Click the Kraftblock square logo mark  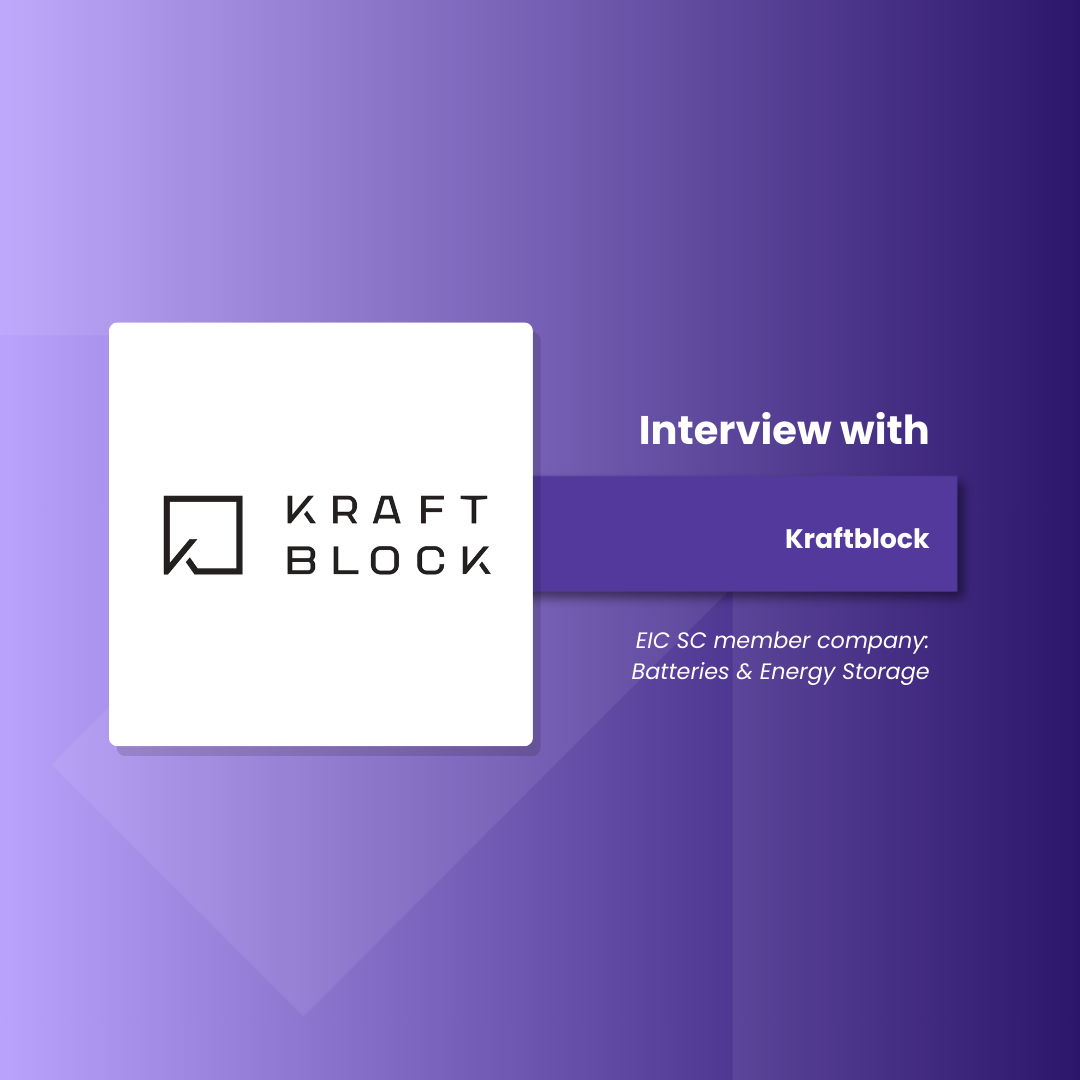203,535
